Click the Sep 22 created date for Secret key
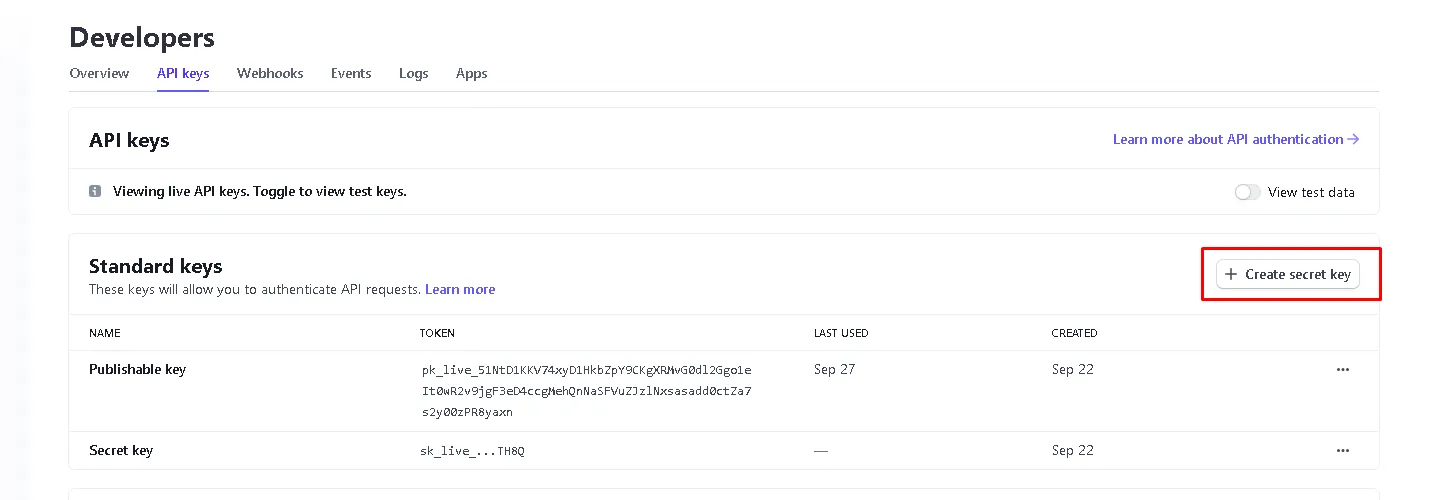 (x=1073, y=450)
